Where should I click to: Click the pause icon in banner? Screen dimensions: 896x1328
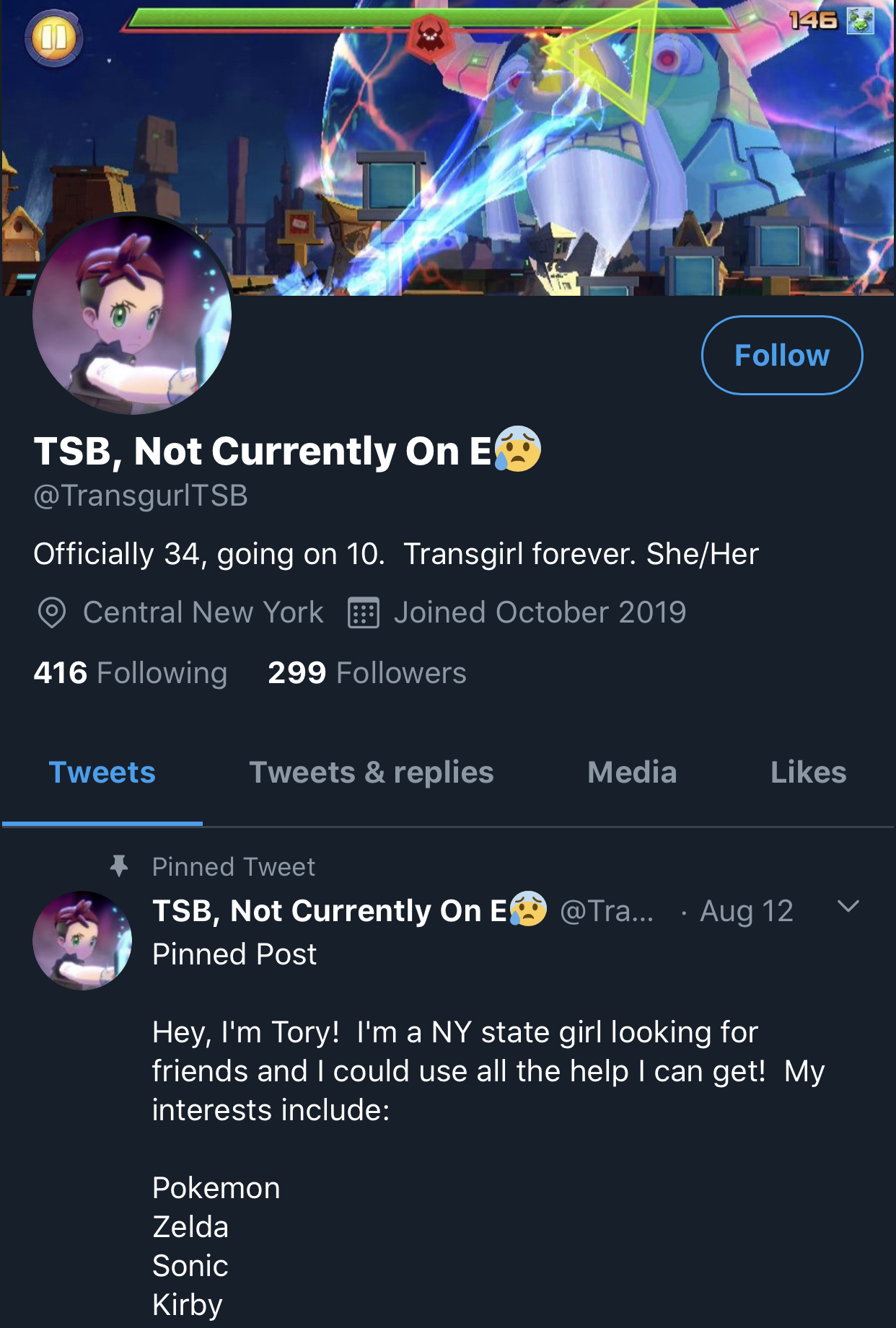tap(54, 38)
